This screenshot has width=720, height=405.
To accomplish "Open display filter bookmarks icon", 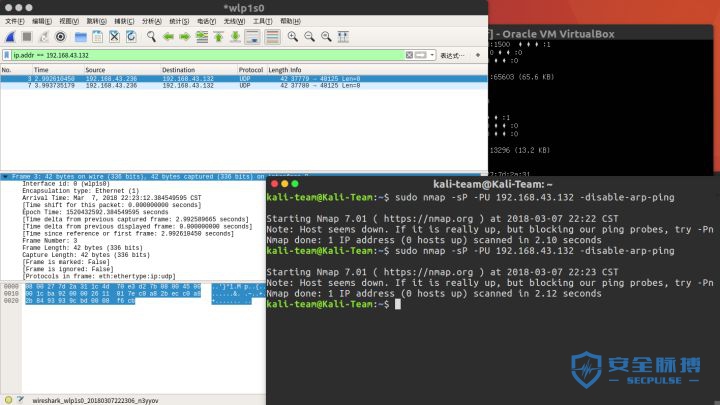I will [x=6, y=55].
